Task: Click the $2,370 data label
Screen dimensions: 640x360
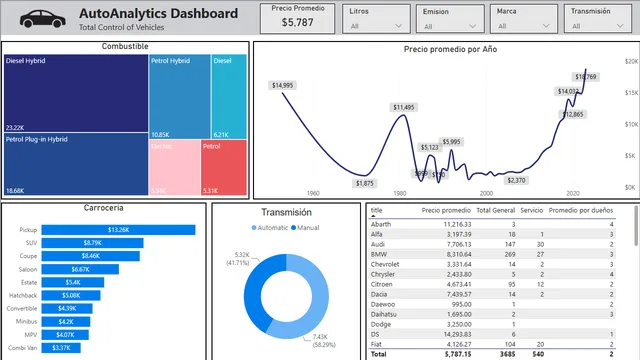Action: click(x=516, y=180)
